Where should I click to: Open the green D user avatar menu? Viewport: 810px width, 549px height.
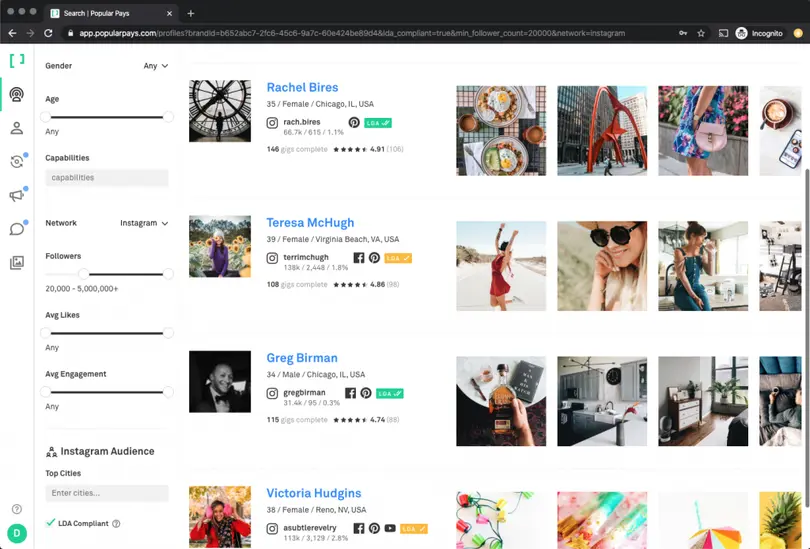[x=17, y=534]
